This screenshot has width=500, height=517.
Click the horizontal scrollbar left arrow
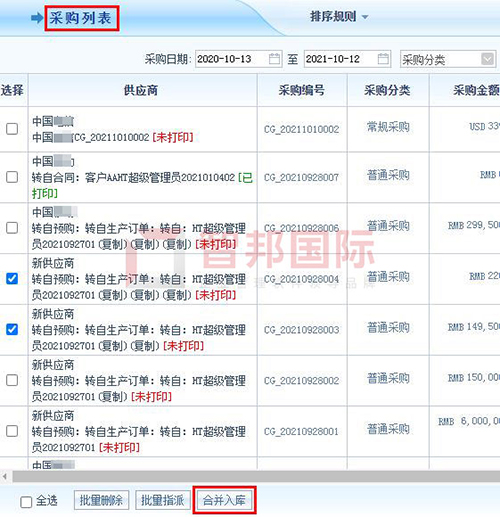click(x=5, y=477)
